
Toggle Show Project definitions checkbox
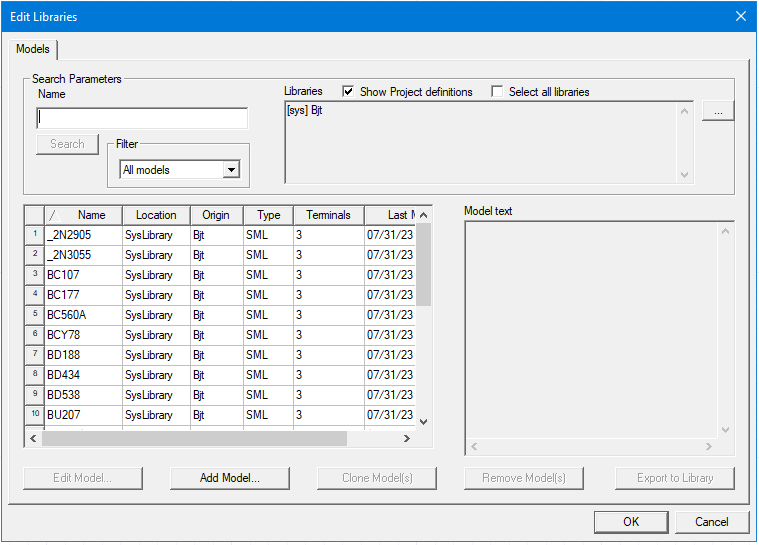tap(348, 92)
